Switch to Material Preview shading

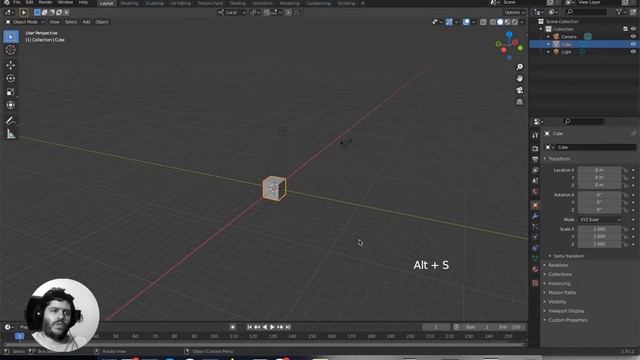[507, 22]
